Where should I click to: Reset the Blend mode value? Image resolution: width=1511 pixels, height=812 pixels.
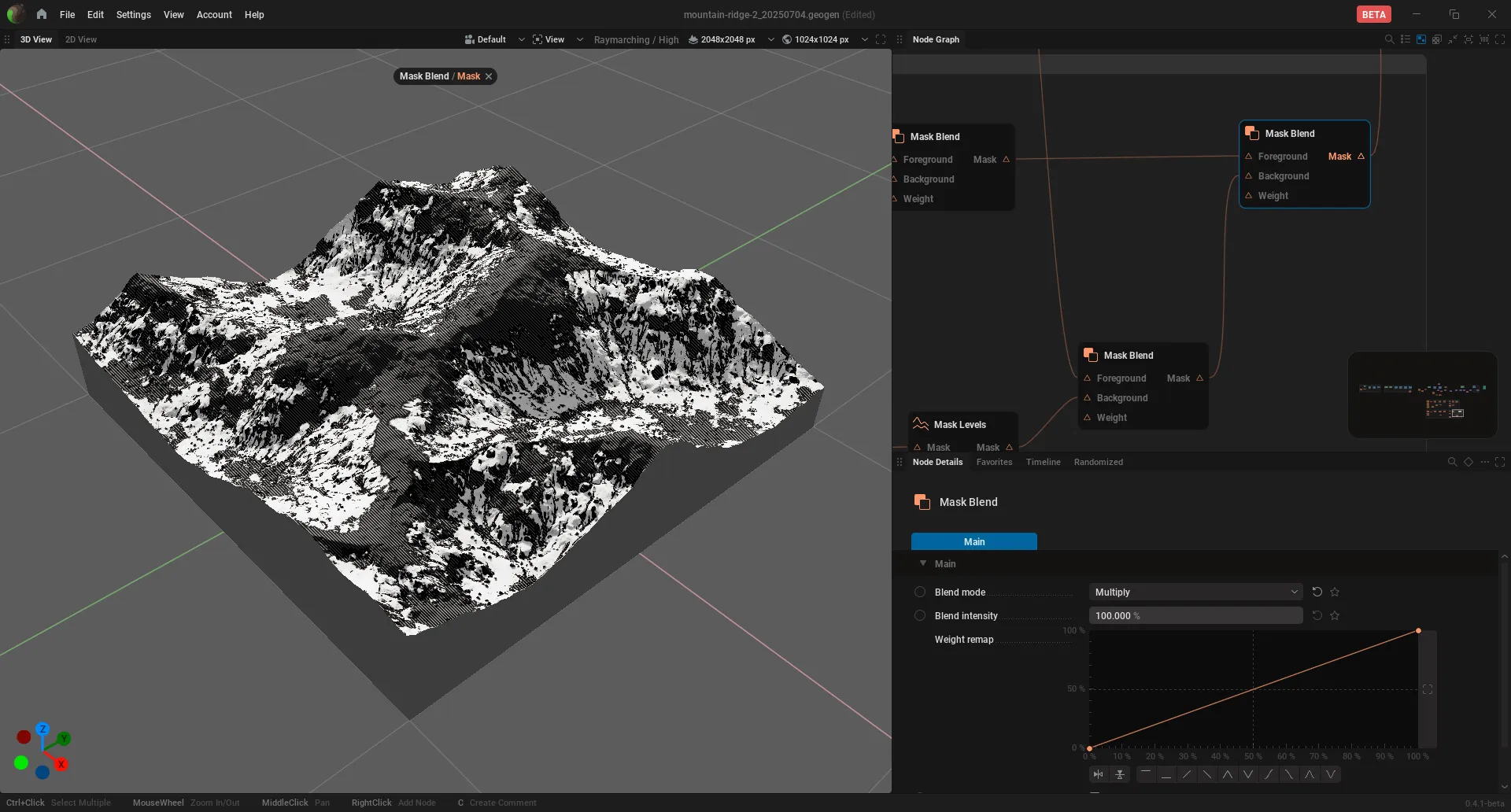[1317, 592]
